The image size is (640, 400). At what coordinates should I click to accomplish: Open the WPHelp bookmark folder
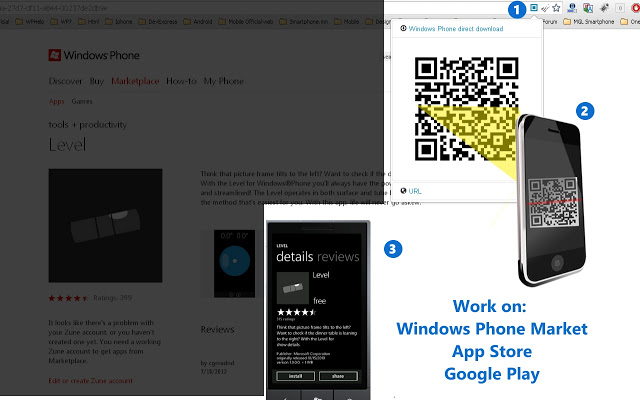[x=29, y=22]
